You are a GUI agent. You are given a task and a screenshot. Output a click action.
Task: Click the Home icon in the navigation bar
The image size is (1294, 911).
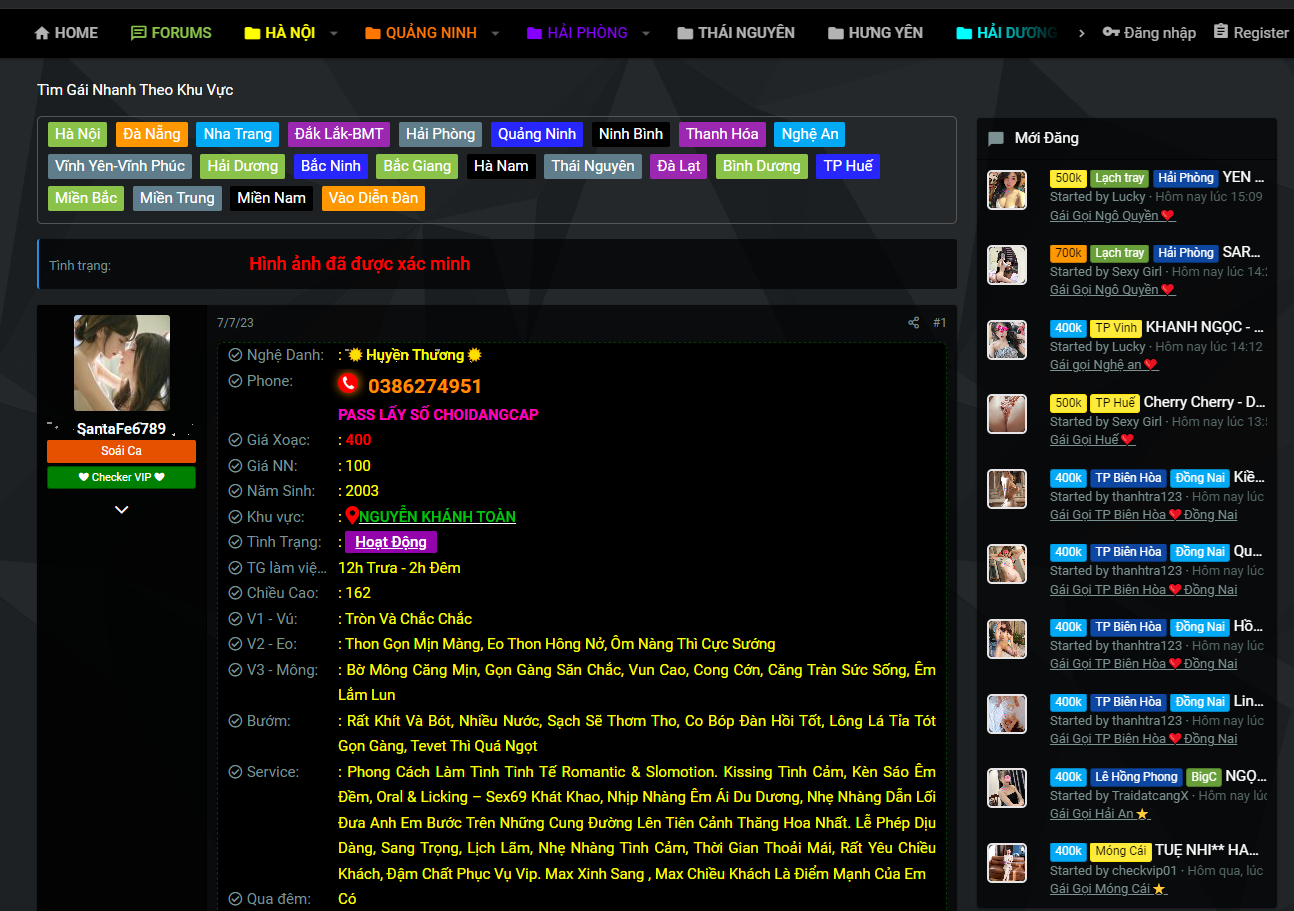(x=42, y=33)
